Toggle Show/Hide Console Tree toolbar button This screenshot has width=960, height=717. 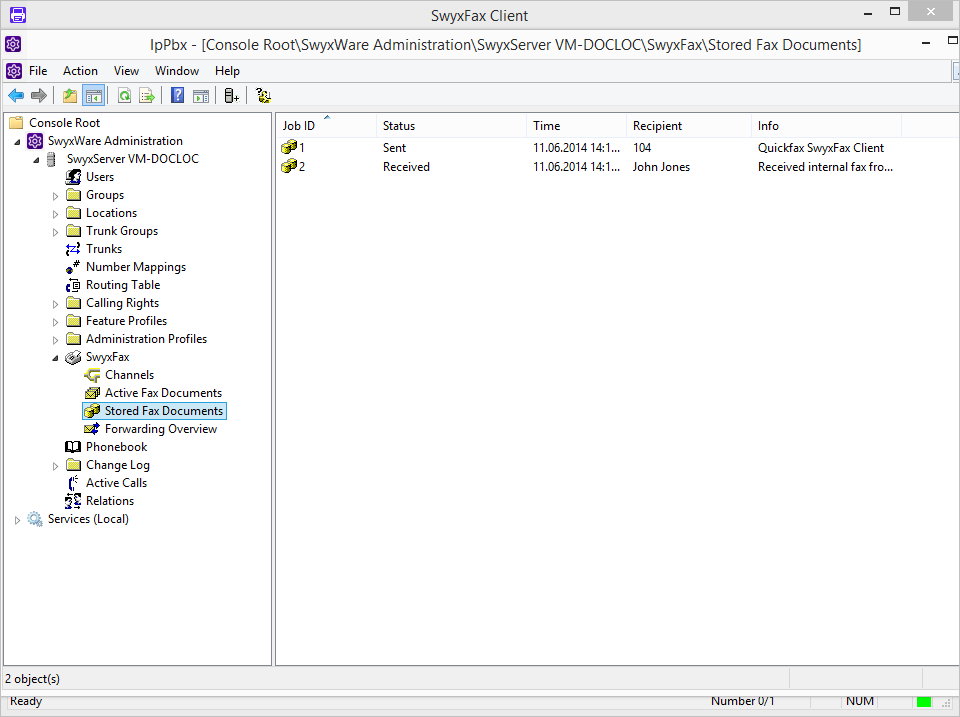(x=93, y=96)
